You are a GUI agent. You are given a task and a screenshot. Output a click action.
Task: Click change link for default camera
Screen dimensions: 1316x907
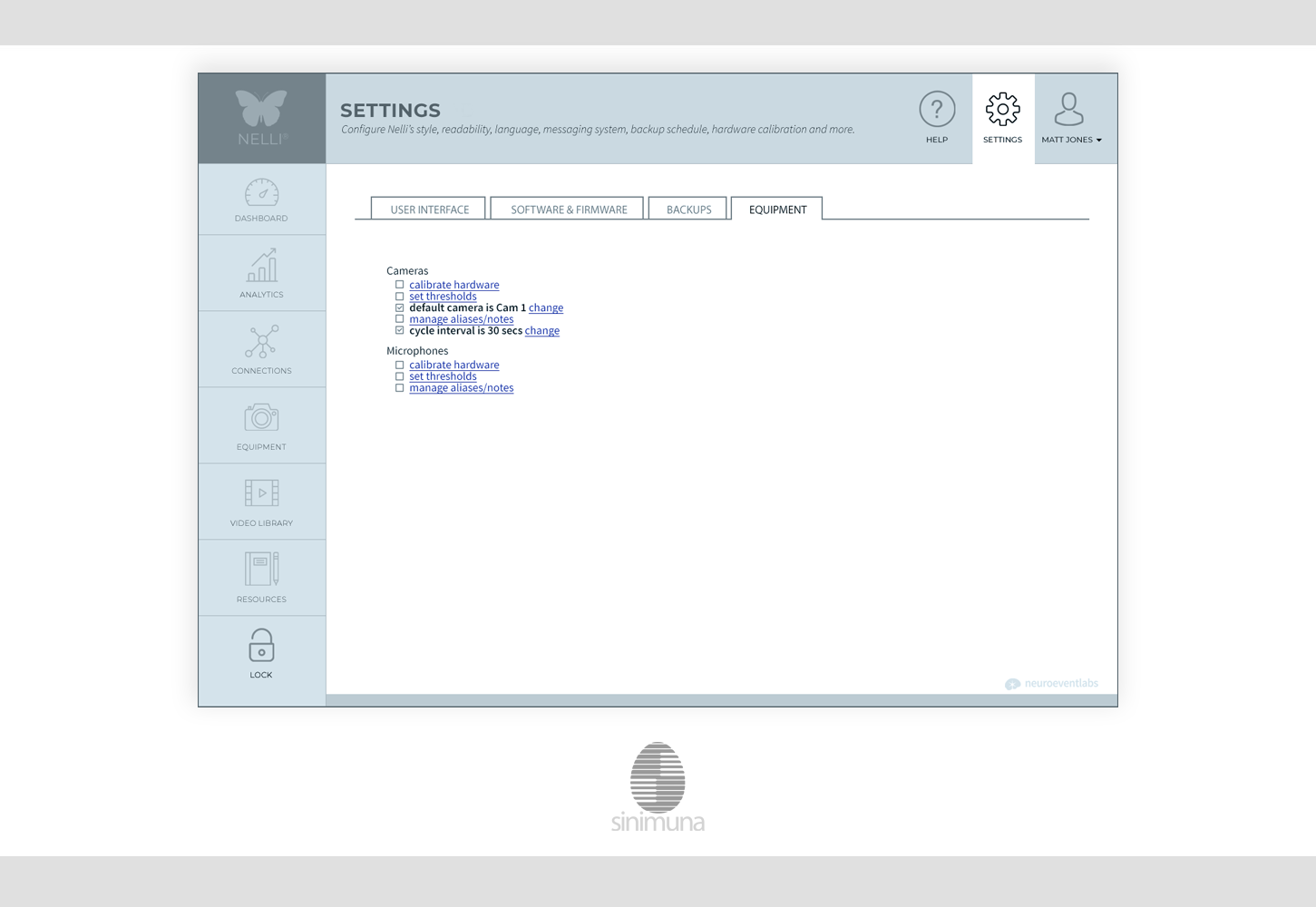546,307
